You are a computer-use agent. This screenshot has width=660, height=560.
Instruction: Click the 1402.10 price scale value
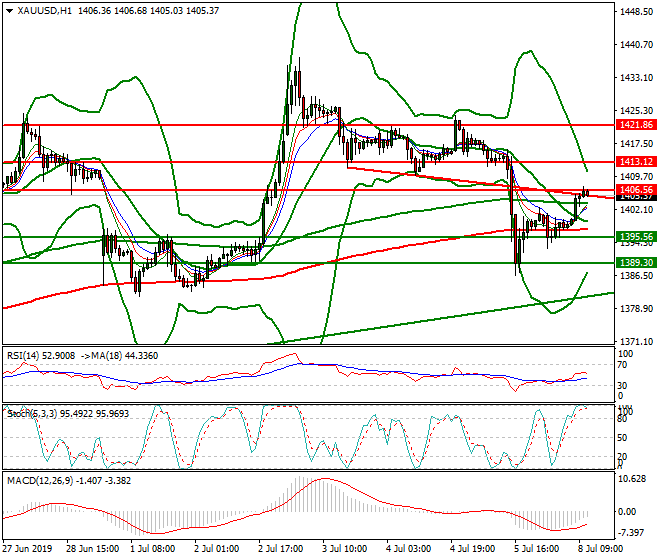pos(636,209)
